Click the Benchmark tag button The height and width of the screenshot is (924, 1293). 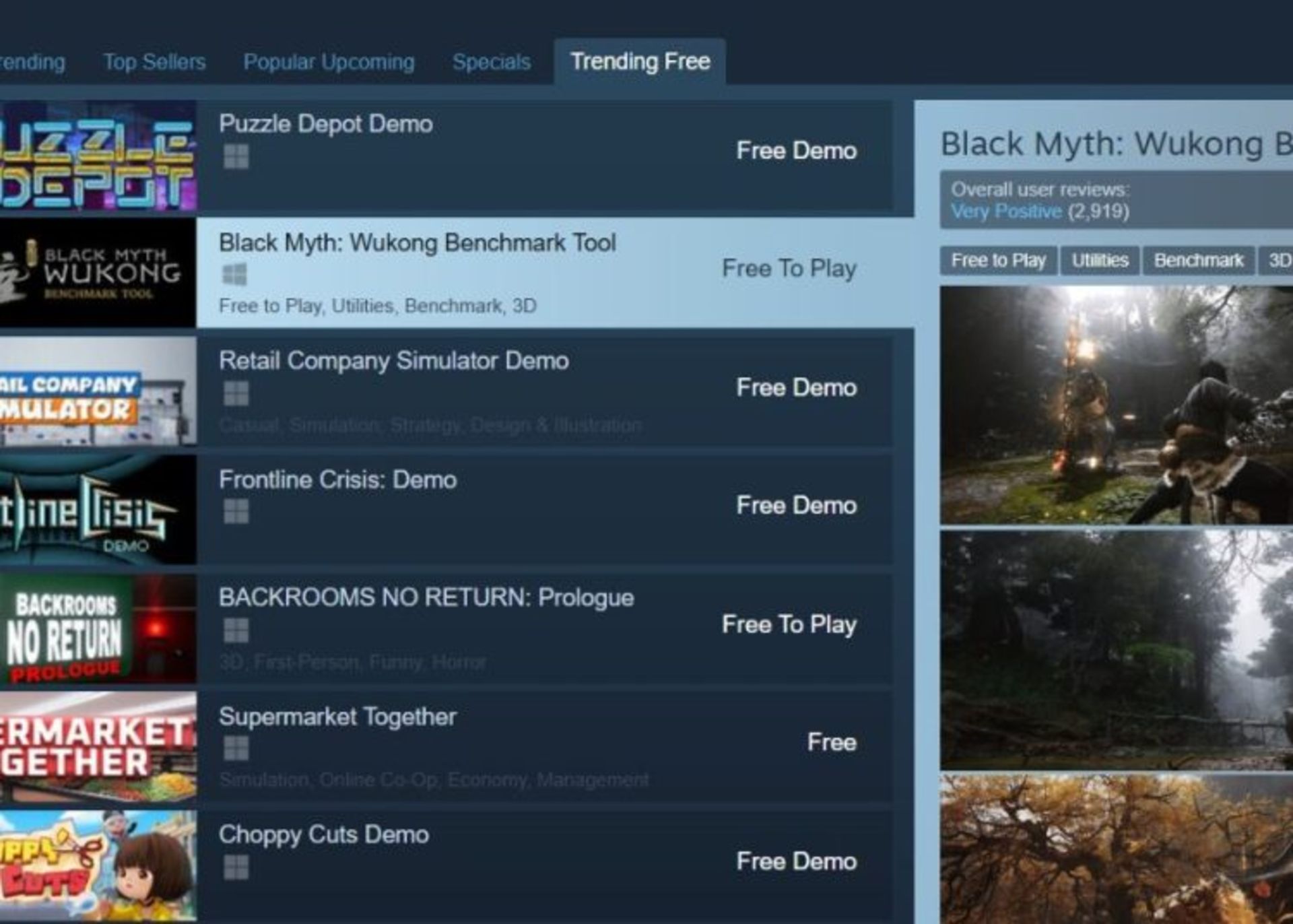pyautogui.click(x=1199, y=261)
